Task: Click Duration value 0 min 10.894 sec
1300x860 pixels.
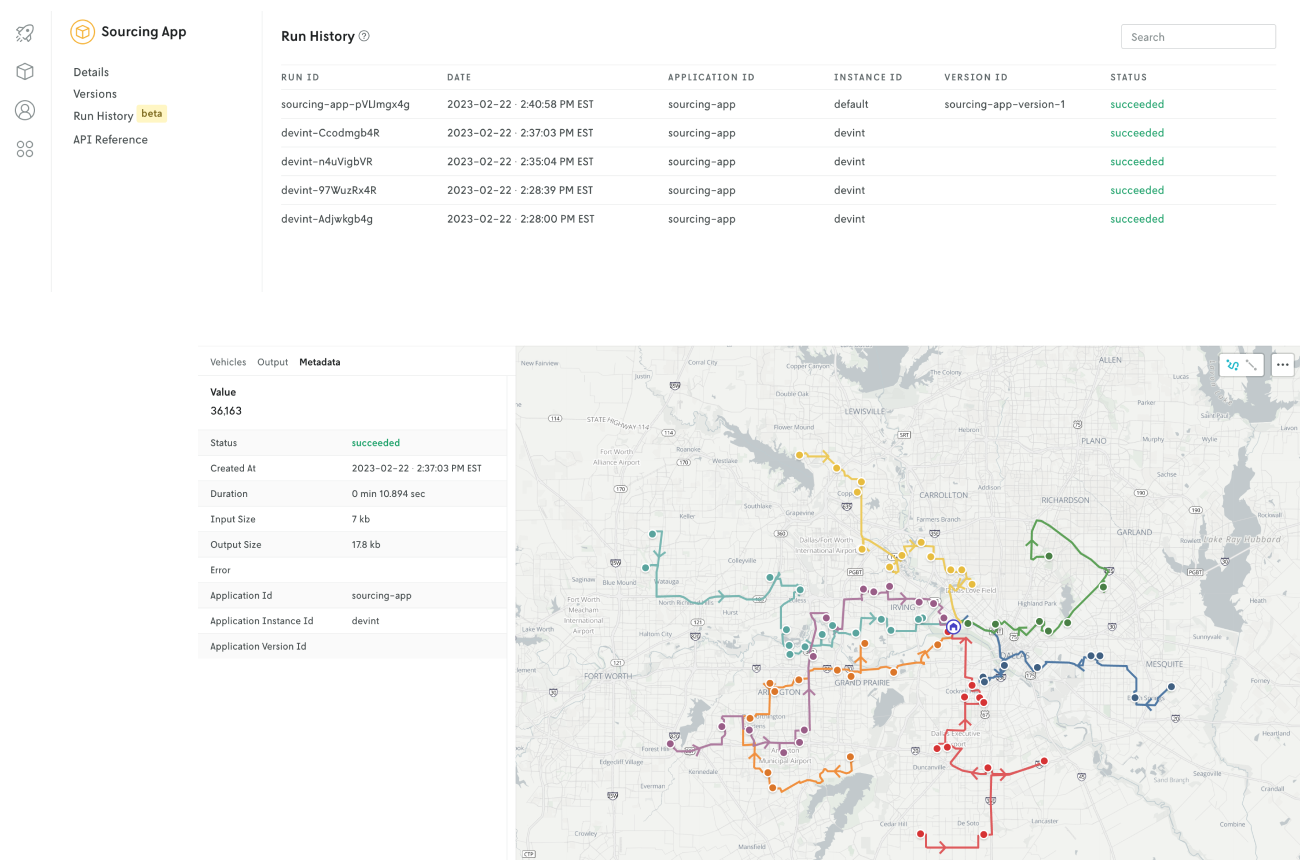Action: pyautogui.click(x=389, y=494)
